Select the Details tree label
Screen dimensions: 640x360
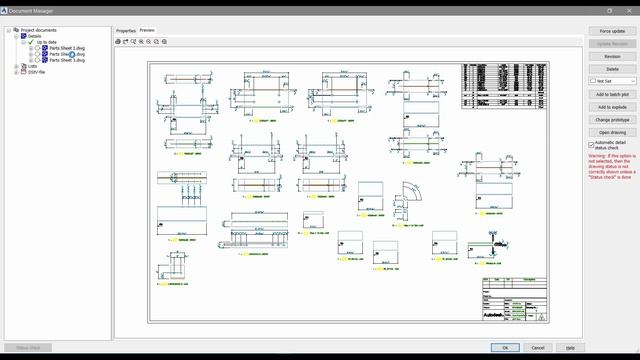coord(34,36)
